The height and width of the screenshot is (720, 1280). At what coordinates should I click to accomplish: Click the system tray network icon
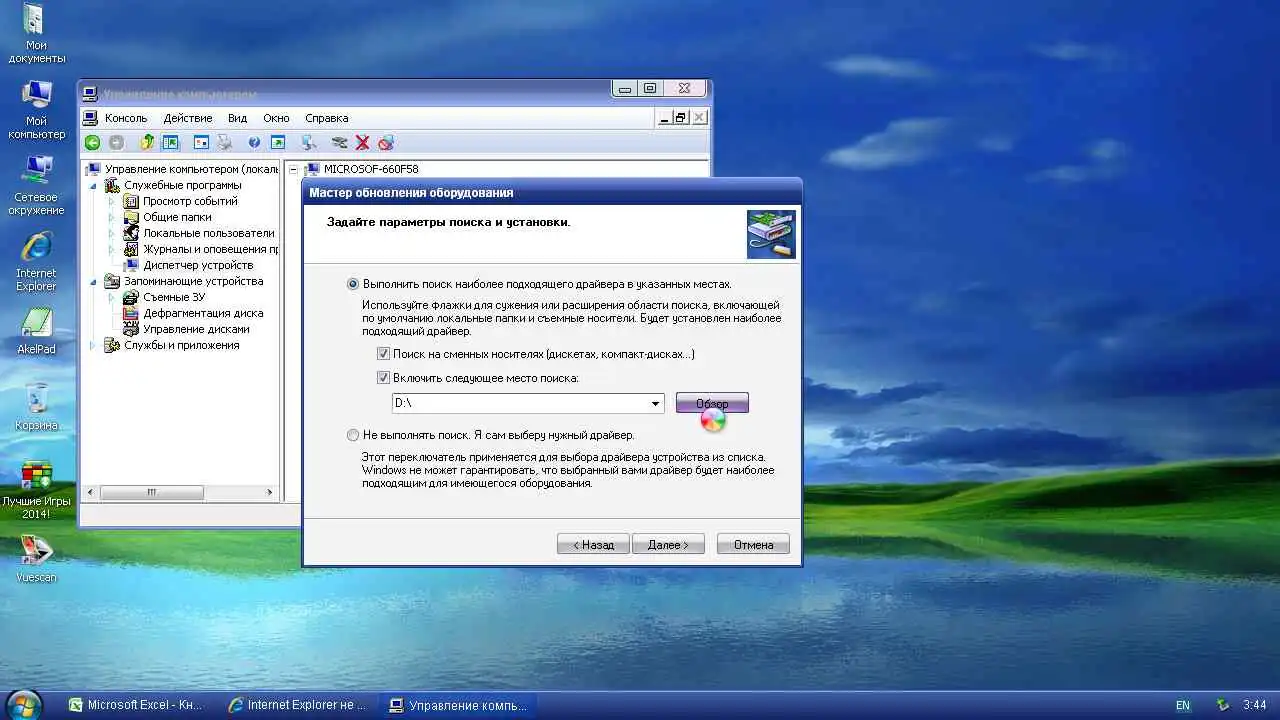pos(1223,705)
